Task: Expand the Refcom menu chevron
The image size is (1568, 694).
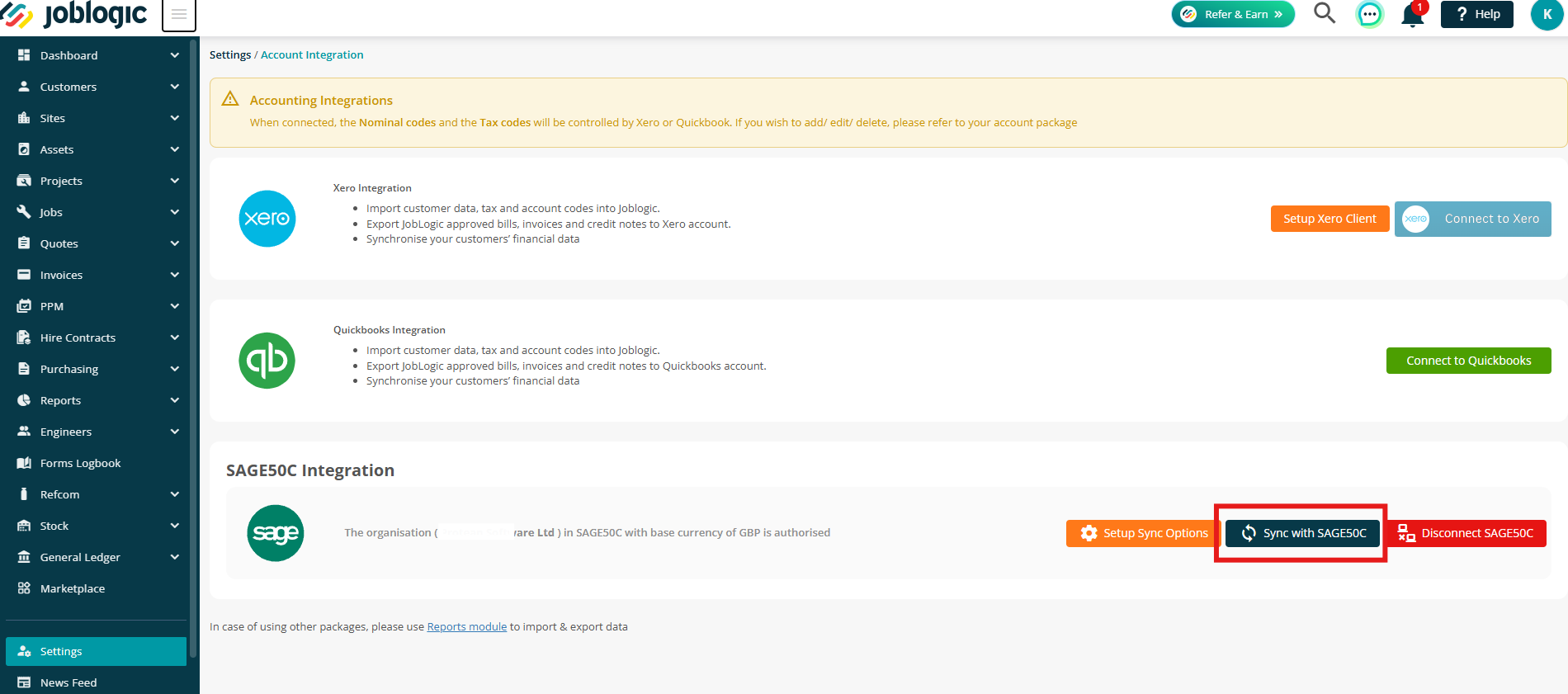Action: pos(175,494)
